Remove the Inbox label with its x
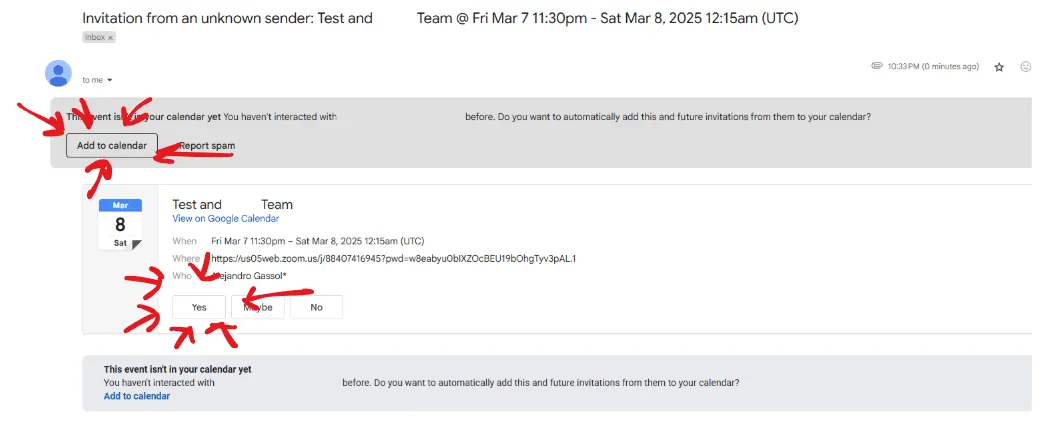The width and height of the screenshot is (1059, 436). [x=111, y=38]
